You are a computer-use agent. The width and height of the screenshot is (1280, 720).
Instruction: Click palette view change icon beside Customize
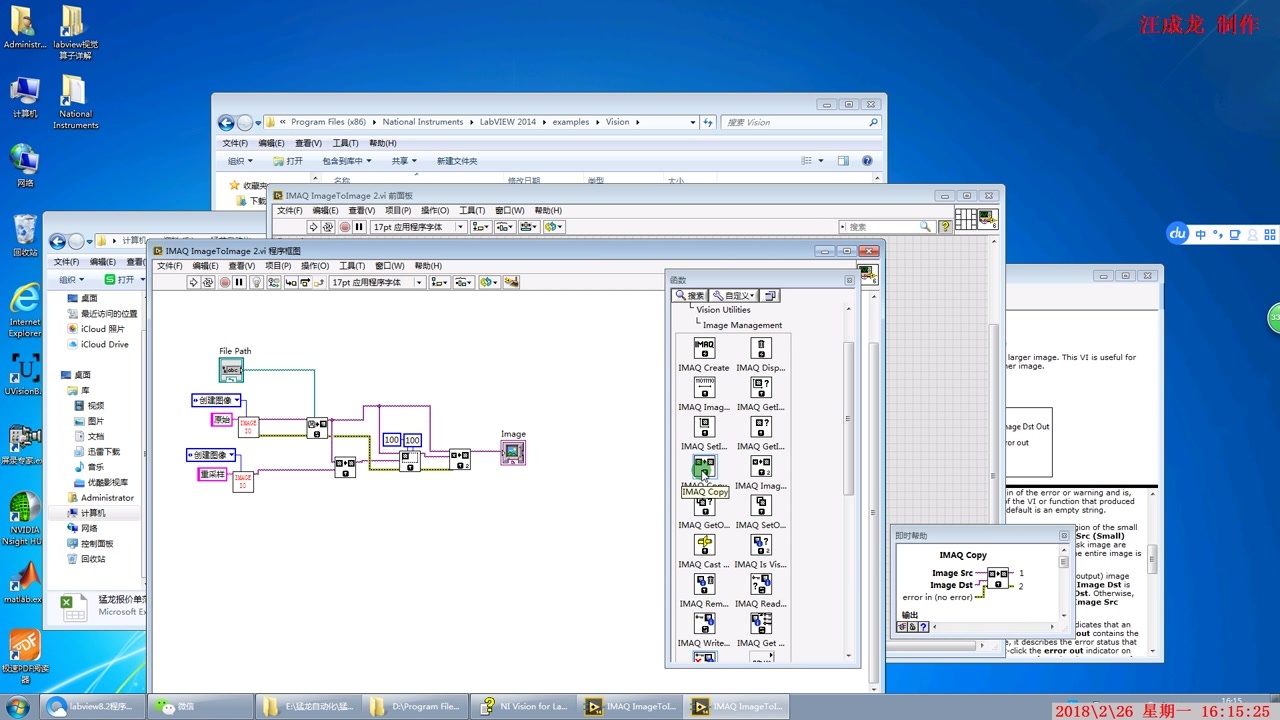[770, 295]
